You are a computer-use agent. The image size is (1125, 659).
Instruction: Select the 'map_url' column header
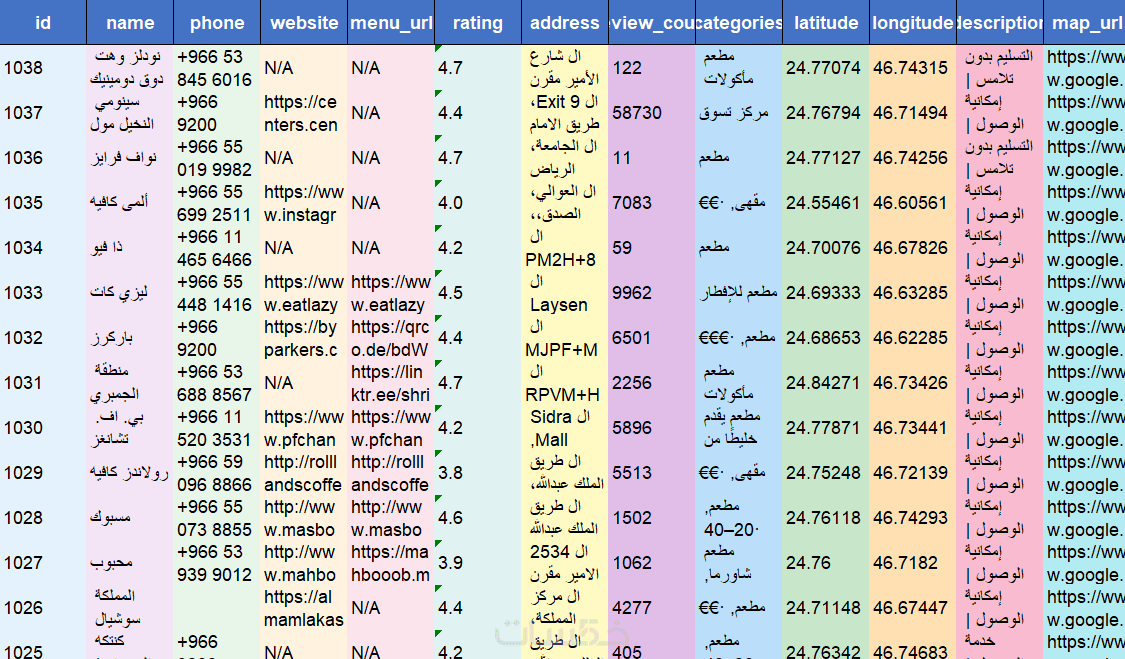pos(1086,22)
